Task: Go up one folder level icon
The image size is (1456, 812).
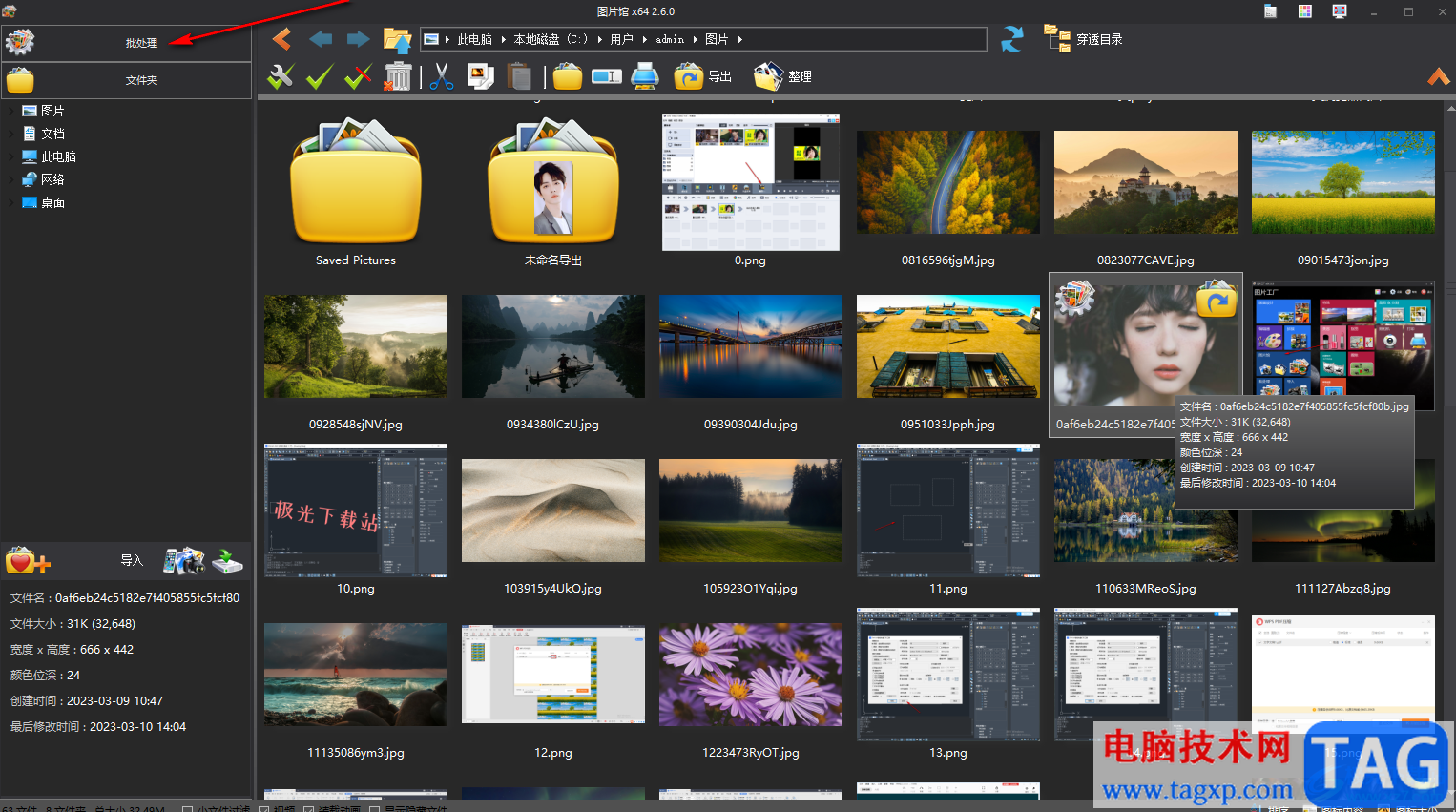Action: tap(397, 39)
